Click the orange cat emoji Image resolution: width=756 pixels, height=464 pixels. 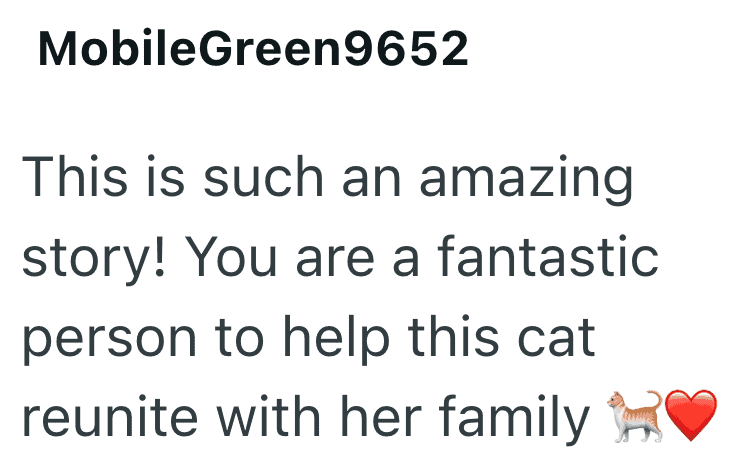click(633, 419)
